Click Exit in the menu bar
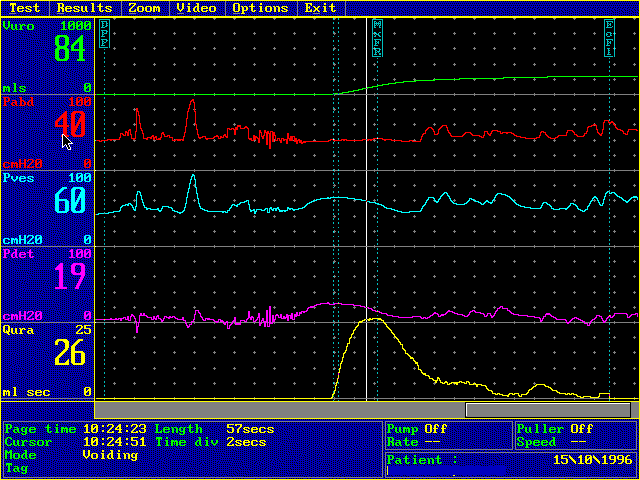The width and height of the screenshot is (640, 480). pos(320,7)
